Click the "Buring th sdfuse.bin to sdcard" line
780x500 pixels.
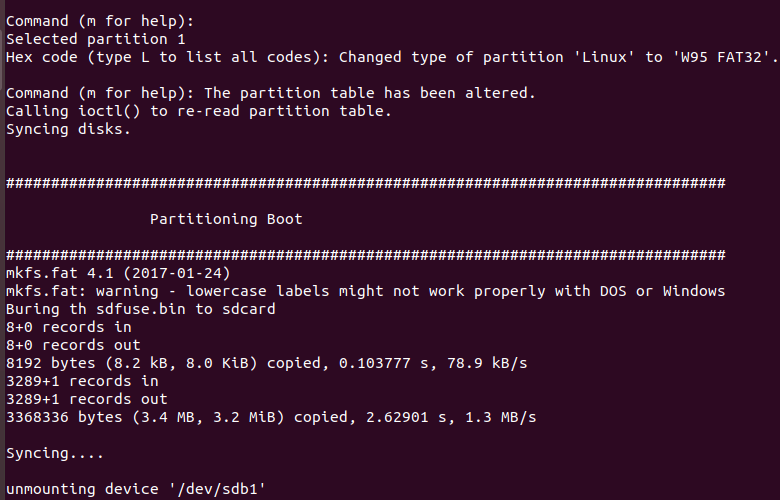click(140, 309)
